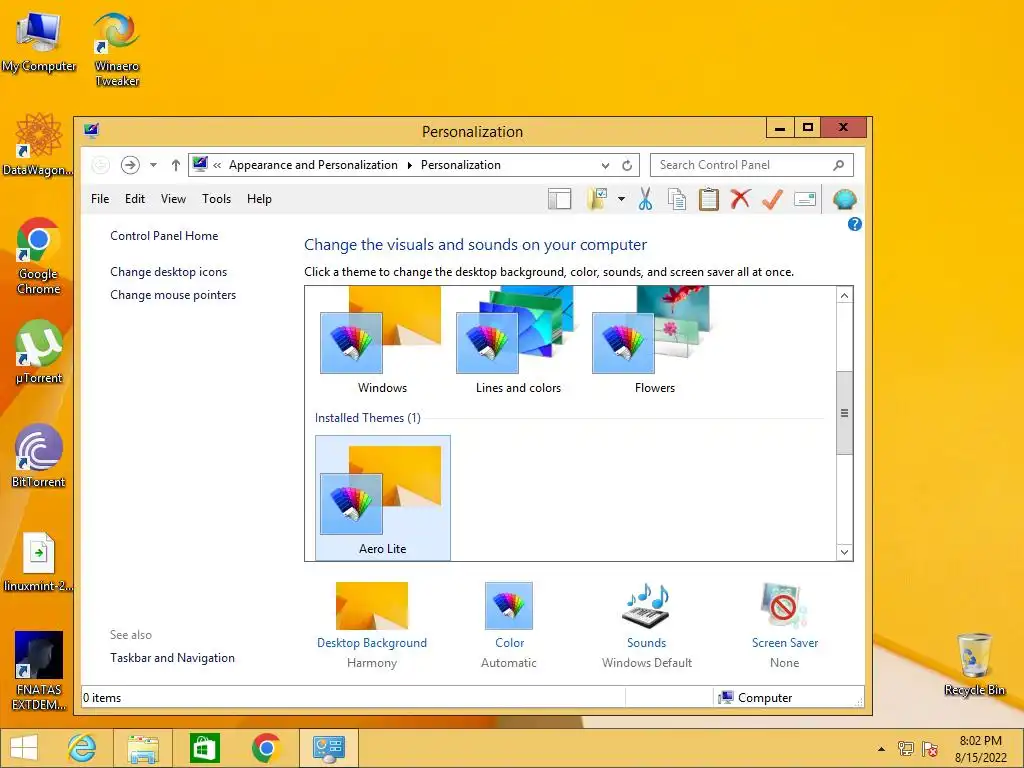Screen dimensions: 1024x768
Task: Open Control Panel Home link
Action: [x=164, y=236]
